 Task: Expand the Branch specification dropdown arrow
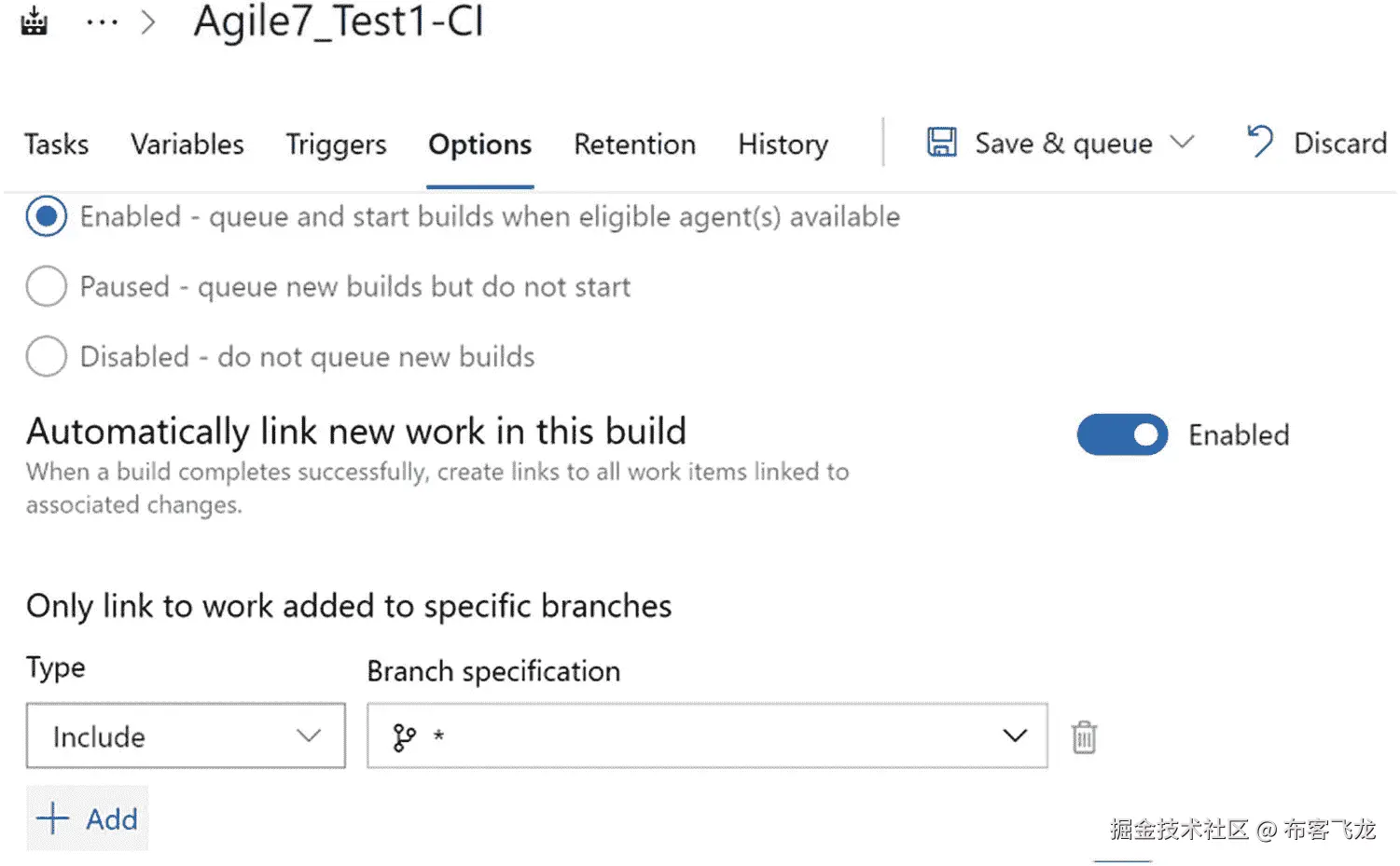[1015, 736]
